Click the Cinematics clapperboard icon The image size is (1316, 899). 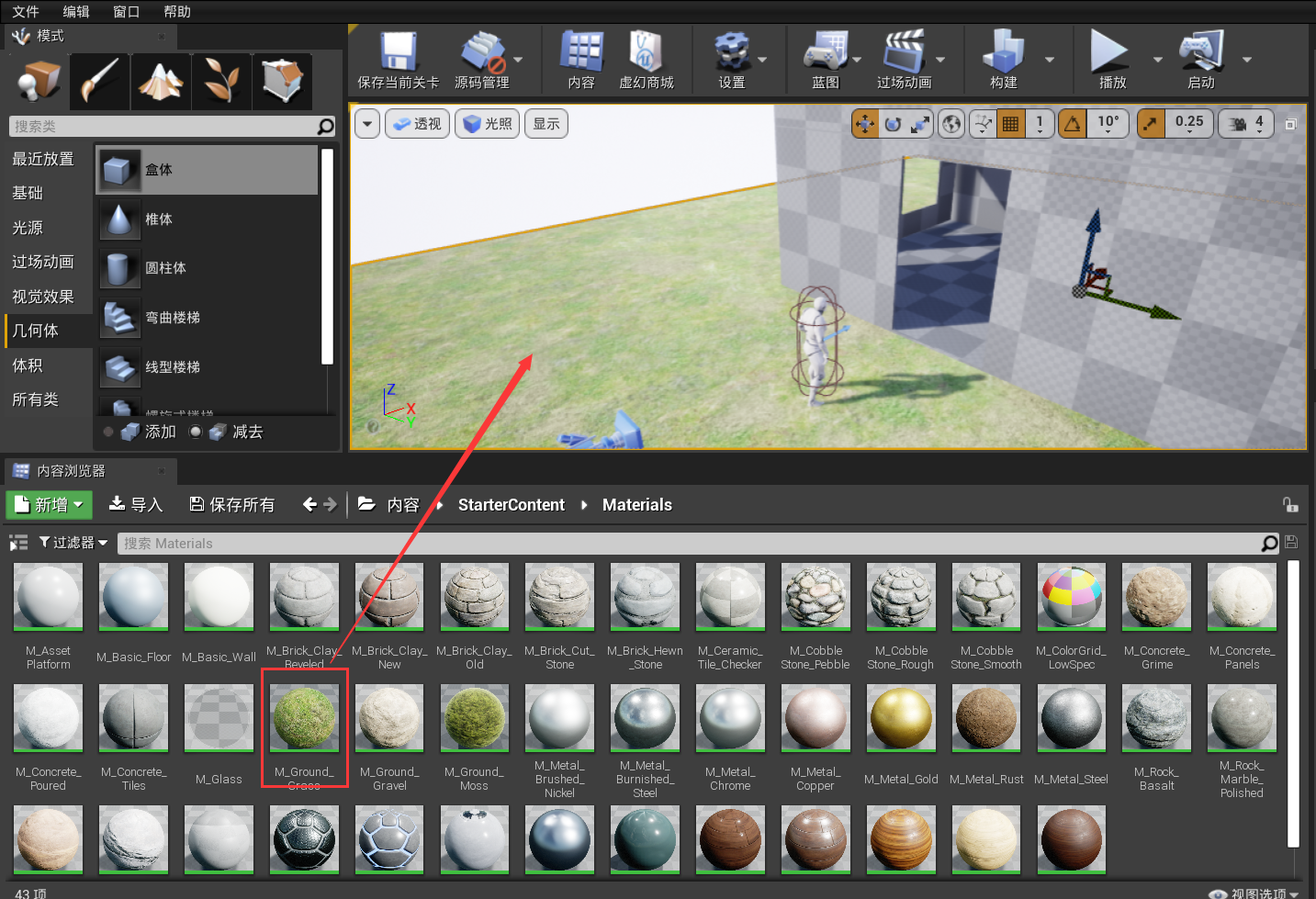[x=904, y=52]
